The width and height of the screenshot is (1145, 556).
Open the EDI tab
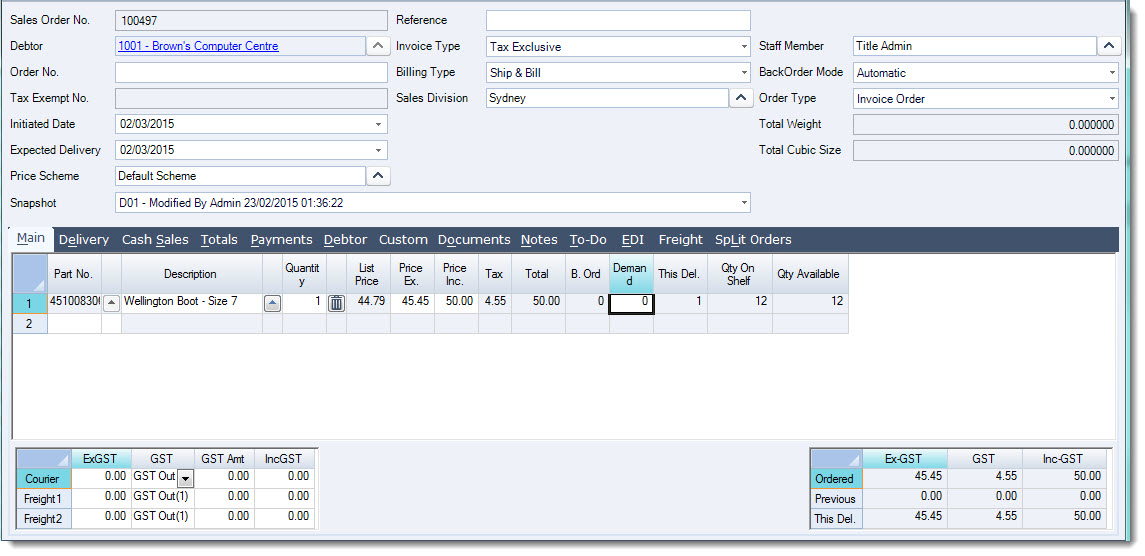pos(633,240)
